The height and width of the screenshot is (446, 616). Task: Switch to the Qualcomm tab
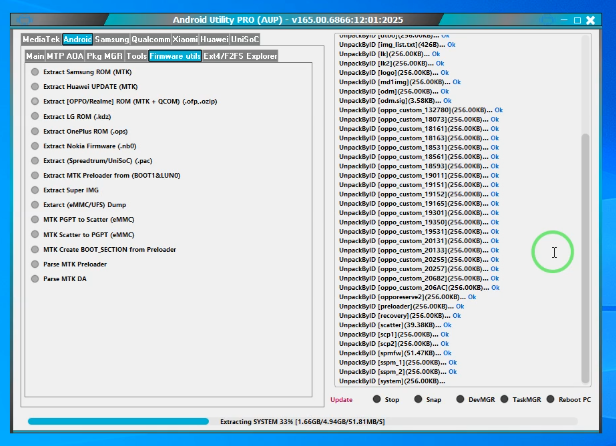pos(151,39)
